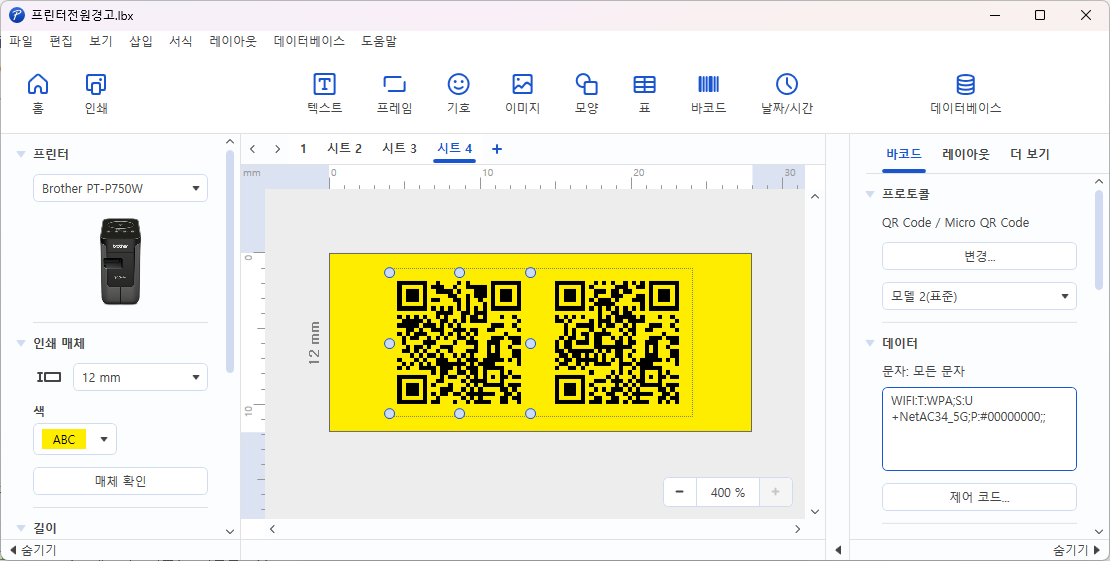Collapse the 데이터 section
1110x561 pixels.
pyautogui.click(x=870, y=343)
